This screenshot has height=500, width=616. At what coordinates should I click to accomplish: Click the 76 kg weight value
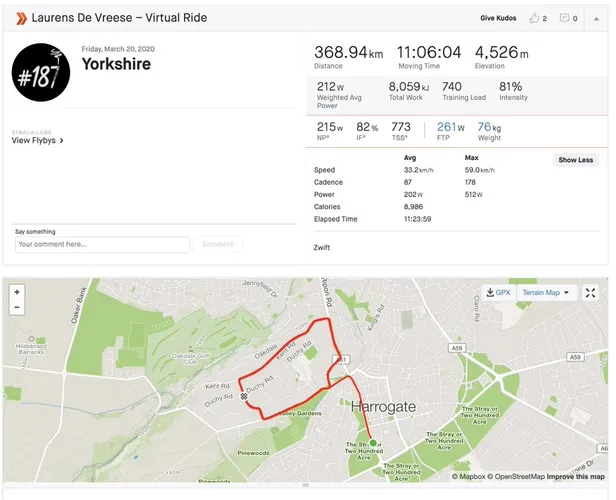point(489,127)
